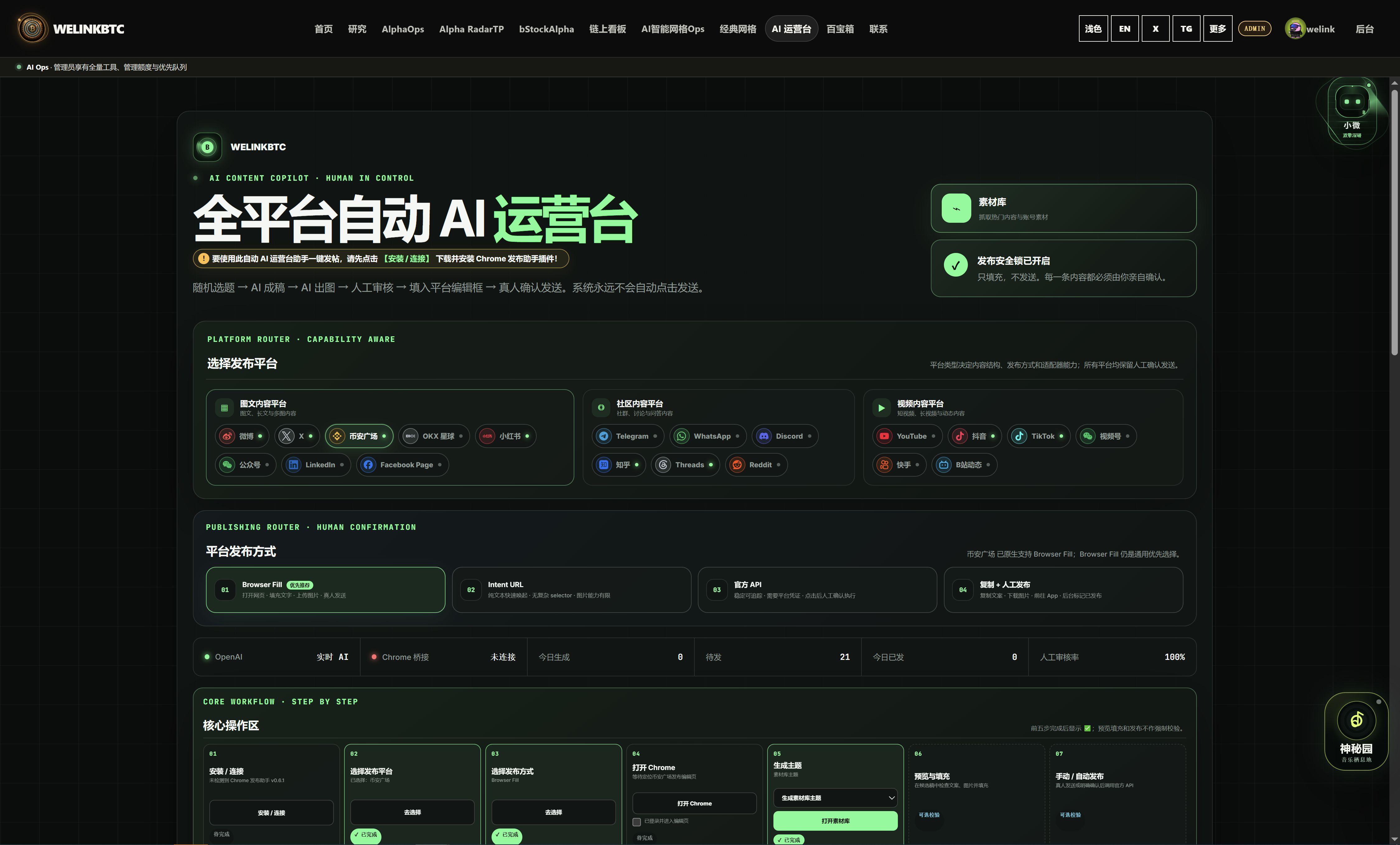The height and width of the screenshot is (845, 1400).
Task: Select the 币安广场 platform icon
Action: point(337,437)
